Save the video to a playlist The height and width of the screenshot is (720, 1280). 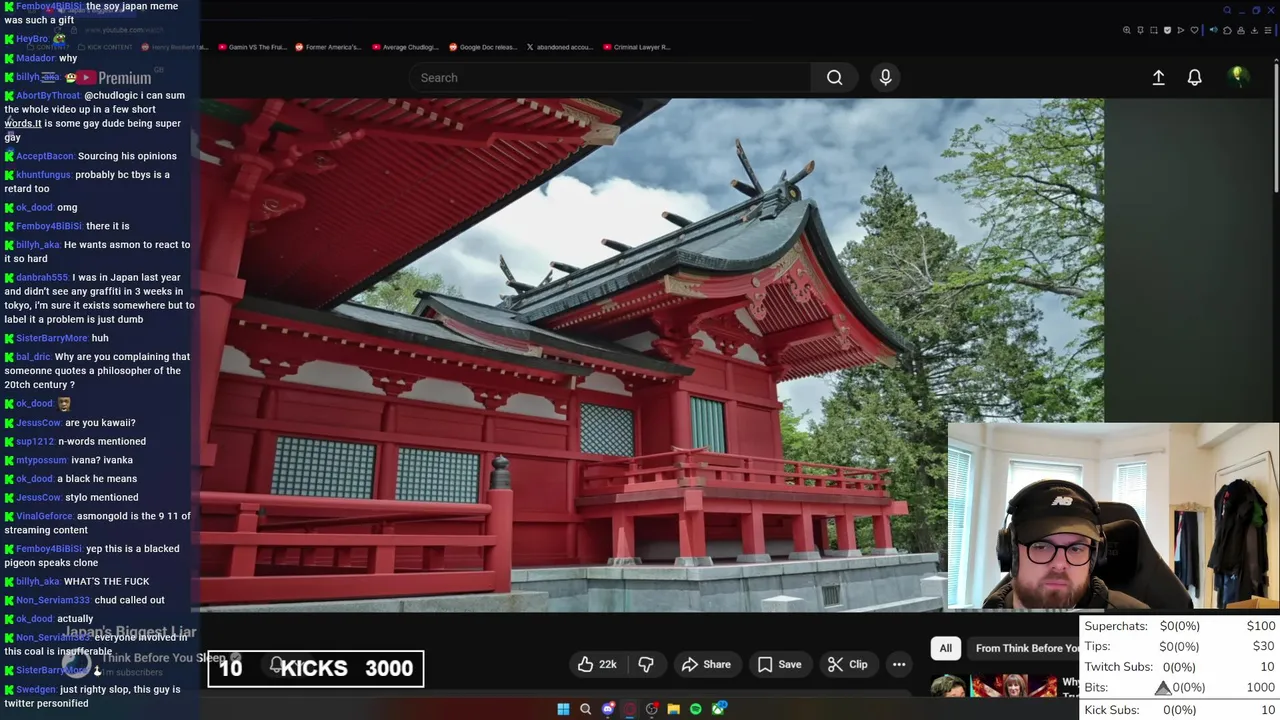(x=779, y=664)
